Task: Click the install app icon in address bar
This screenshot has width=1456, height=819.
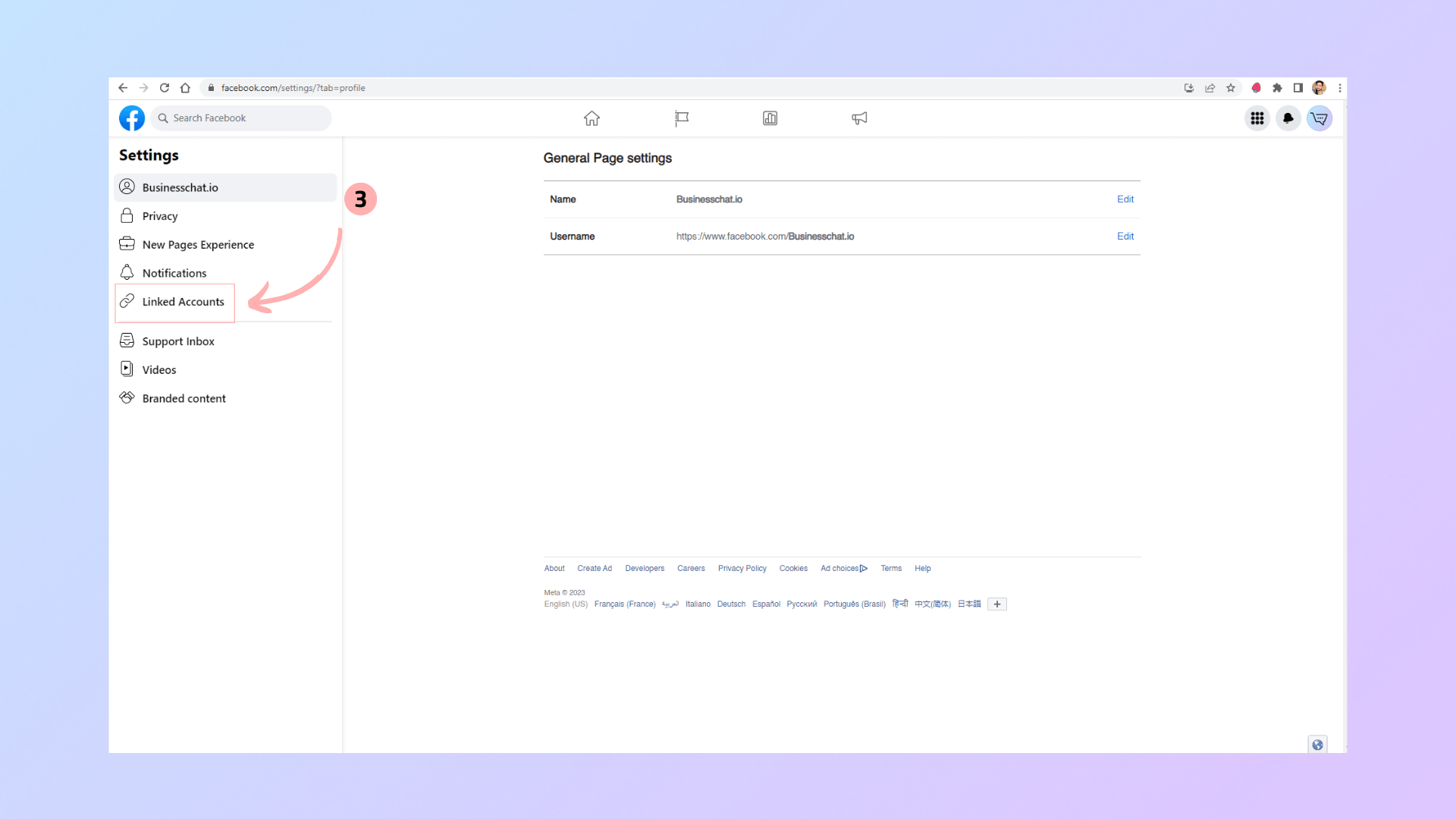Action: click(x=1189, y=88)
